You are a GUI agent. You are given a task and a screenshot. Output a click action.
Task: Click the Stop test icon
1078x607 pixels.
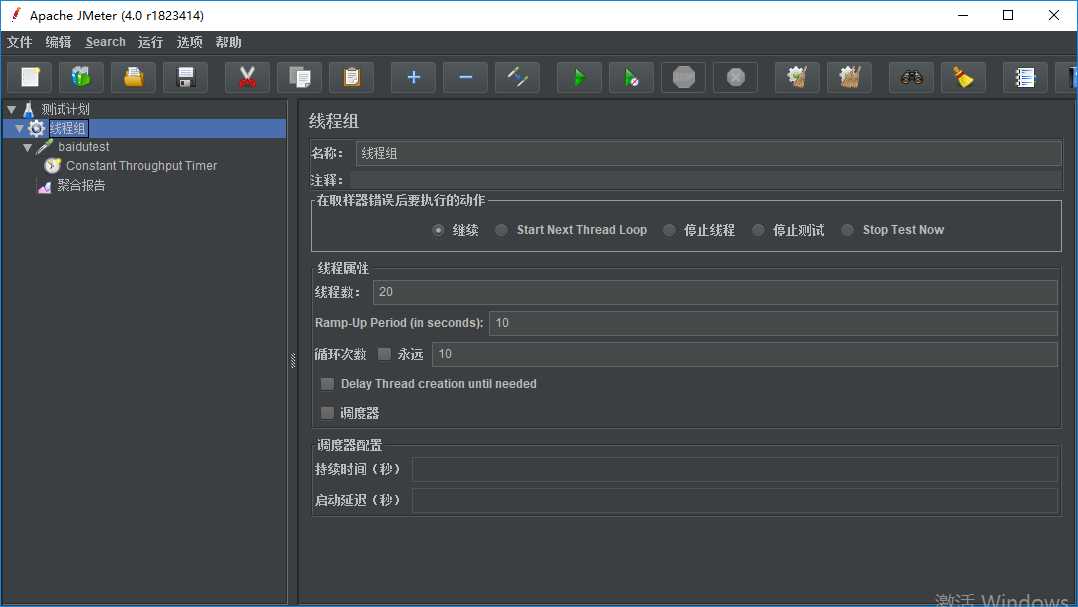683,77
